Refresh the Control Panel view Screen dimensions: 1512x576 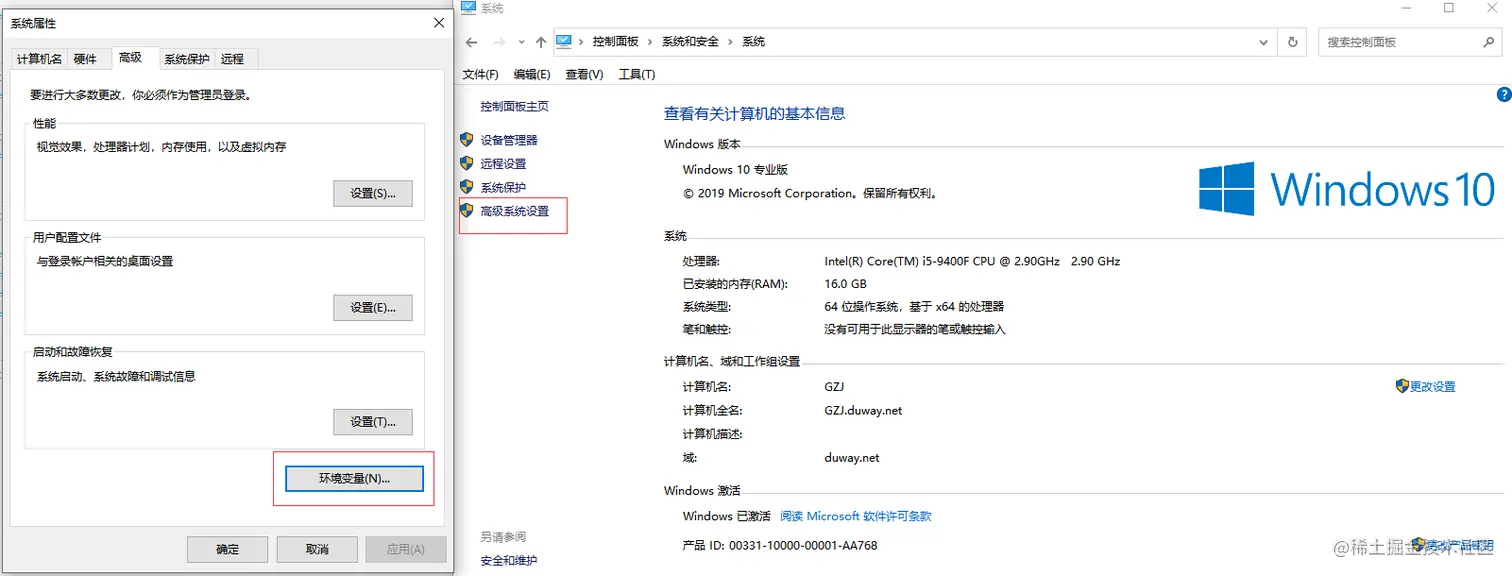[1293, 42]
